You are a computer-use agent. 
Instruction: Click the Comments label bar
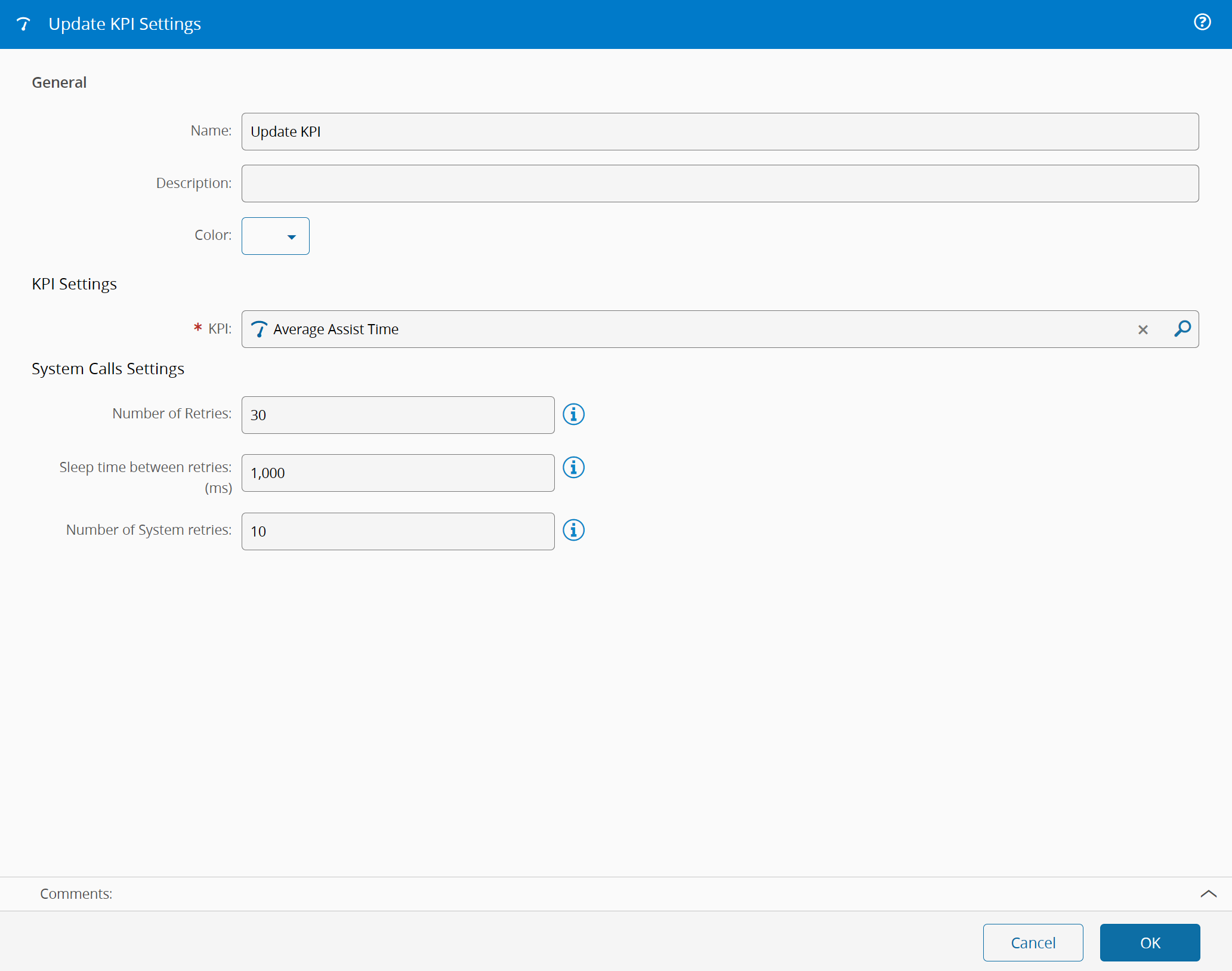click(76, 893)
